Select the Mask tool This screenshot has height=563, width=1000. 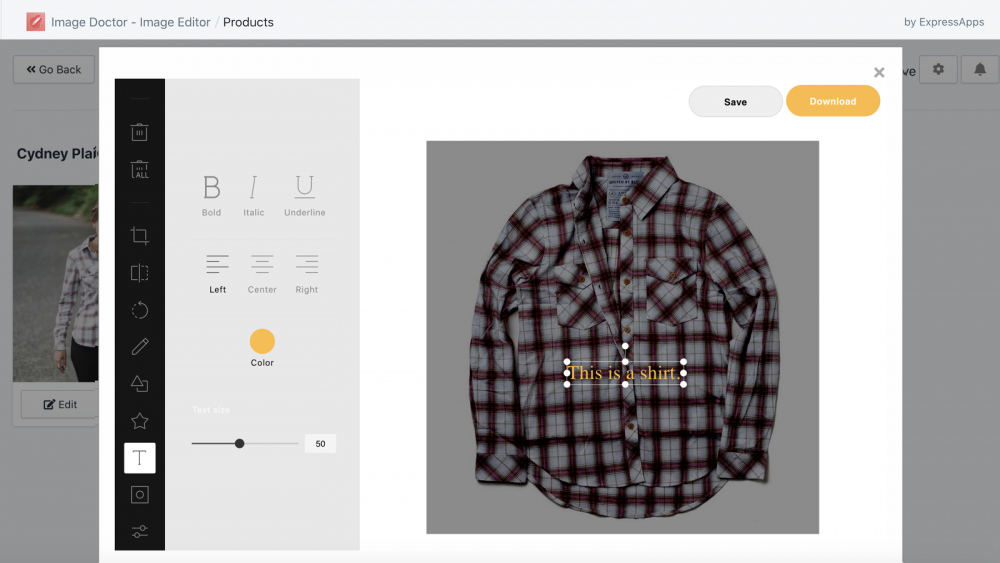point(140,495)
